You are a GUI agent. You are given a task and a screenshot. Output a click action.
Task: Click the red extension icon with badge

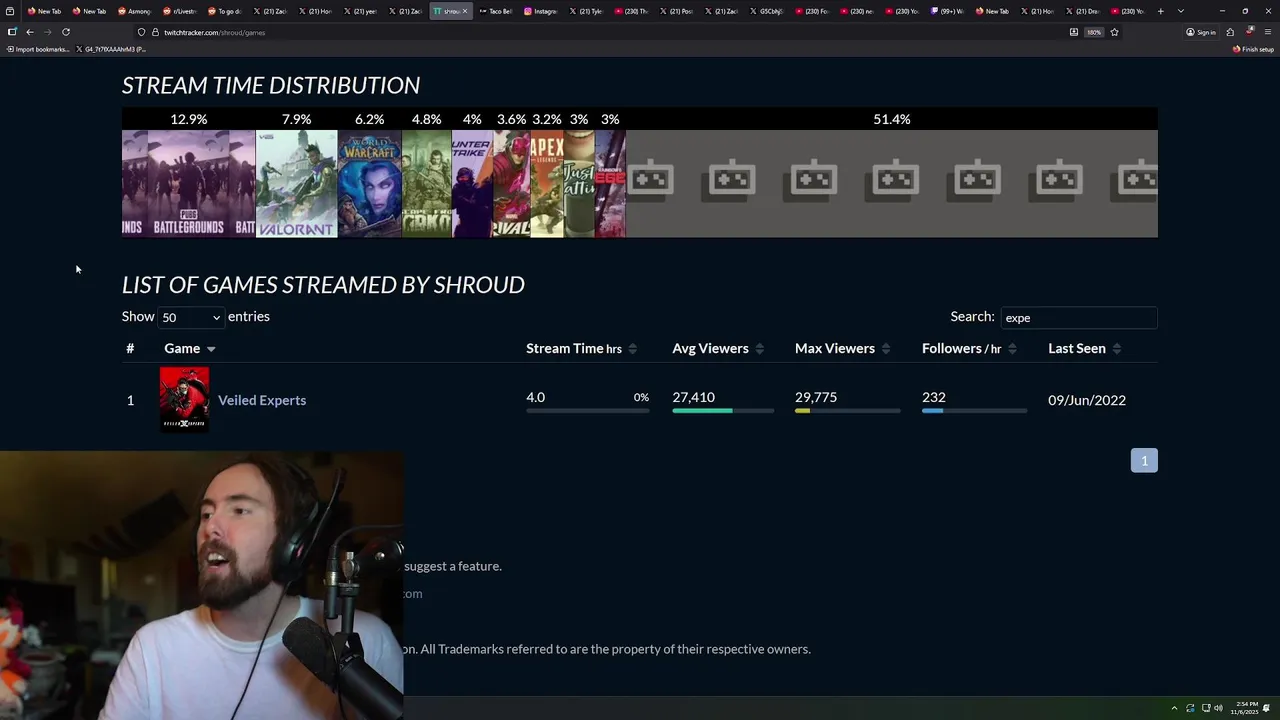tap(1250, 31)
